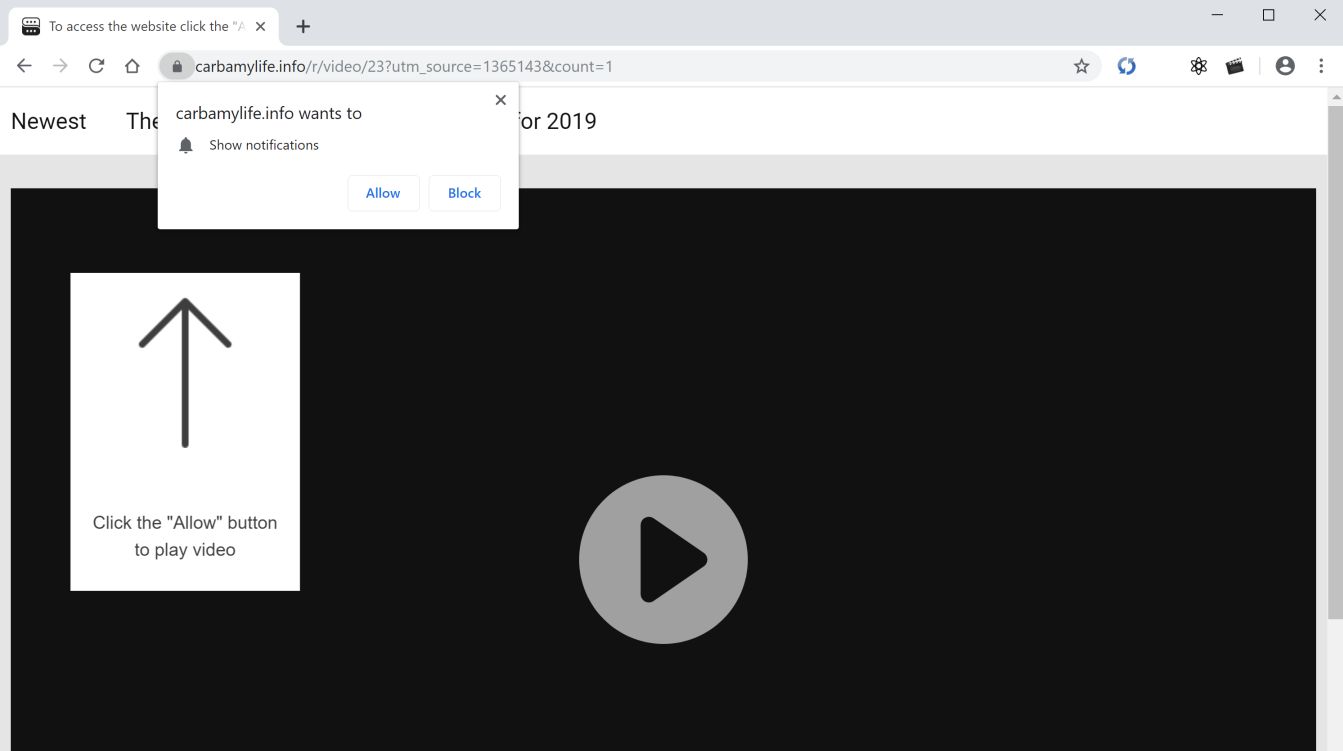The width and height of the screenshot is (1343, 751).
Task: Click the notification bell in the permission popup
Action: pos(185,145)
